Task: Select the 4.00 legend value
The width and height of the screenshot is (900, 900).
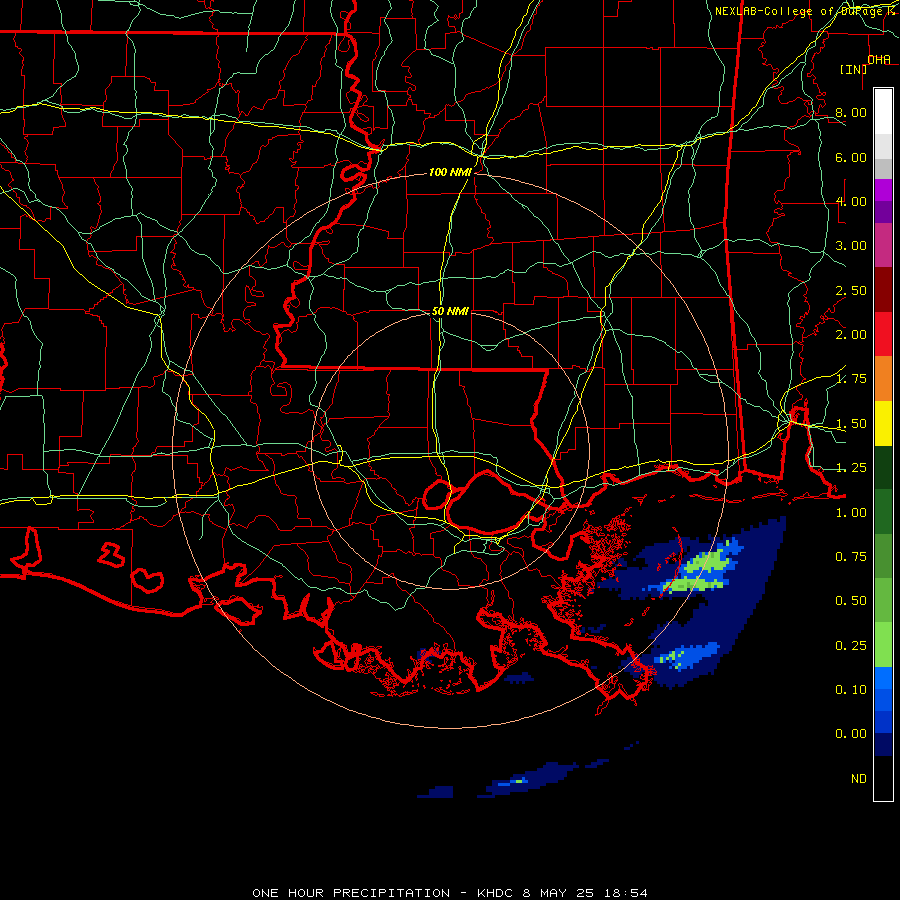Action: tap(851, 201)
